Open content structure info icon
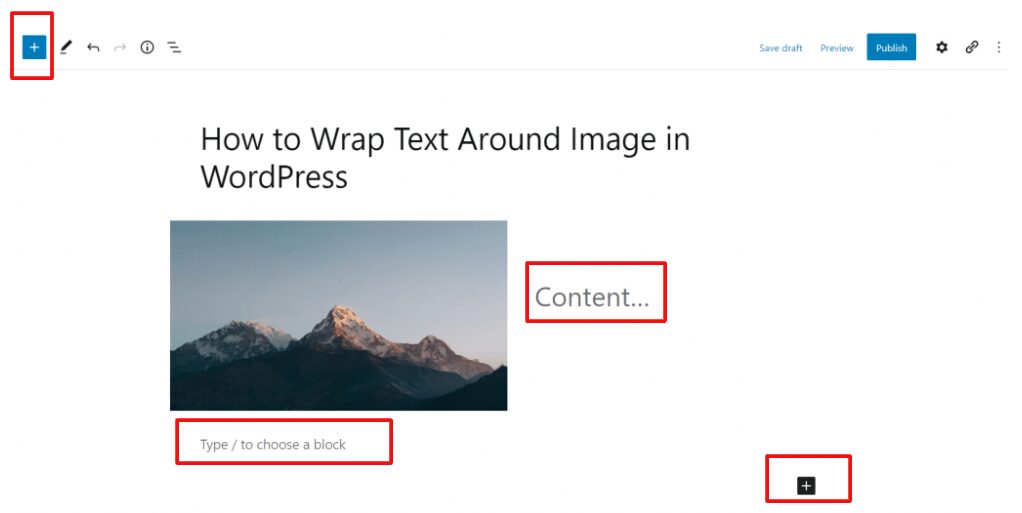This screenshot has width=1022, height=513. coord(147,47)
